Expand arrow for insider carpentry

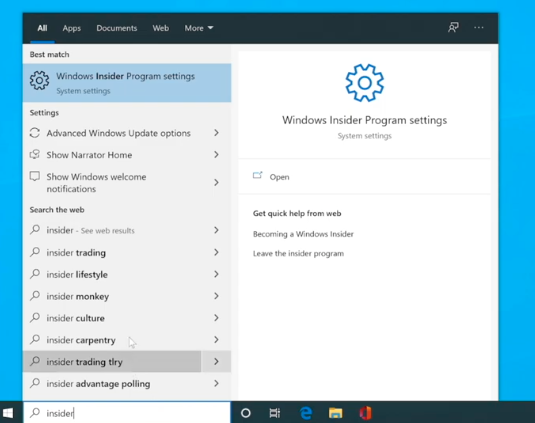pyautogui.click(x=216, y=339)
